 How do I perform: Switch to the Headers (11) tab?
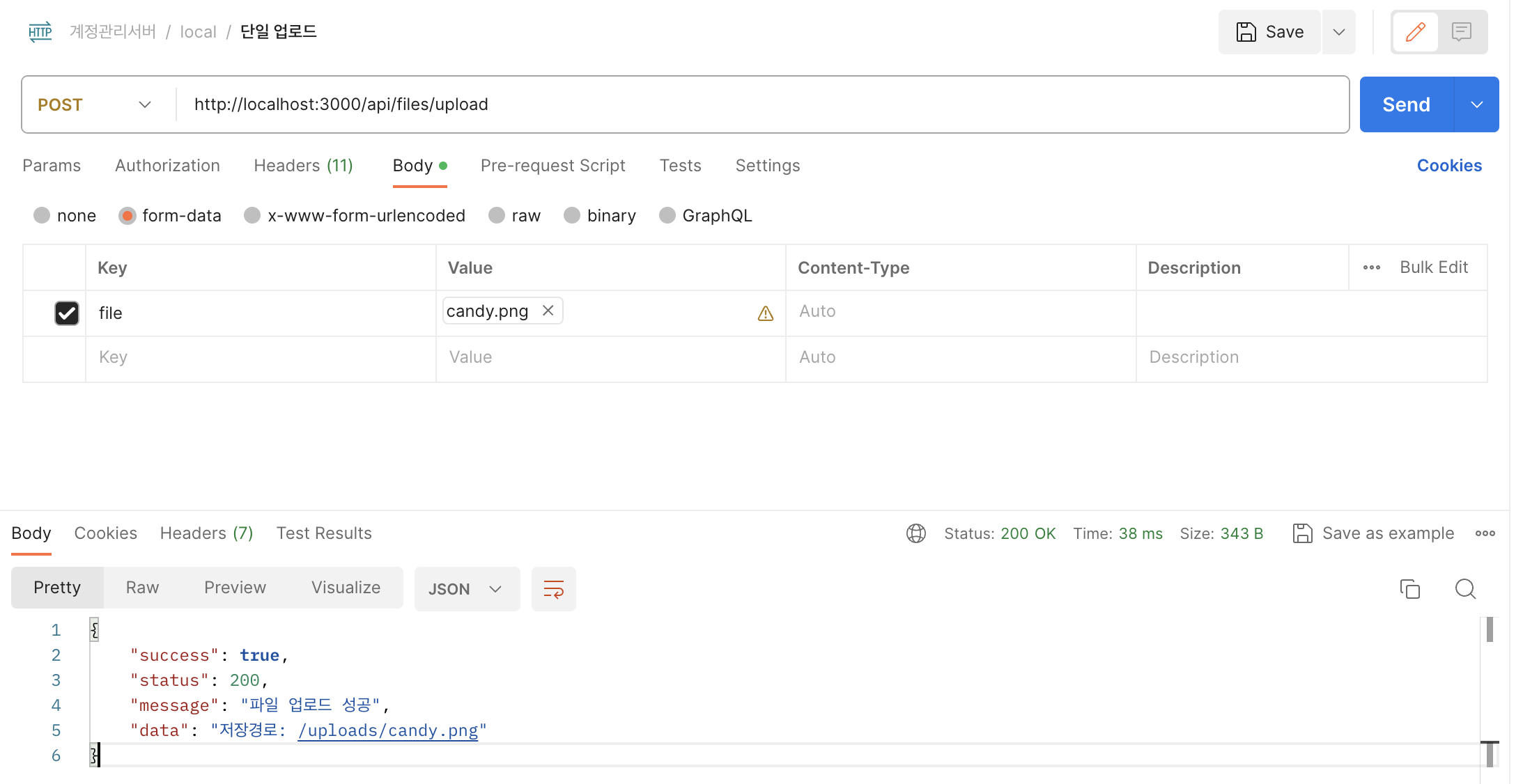pos(303,166)
